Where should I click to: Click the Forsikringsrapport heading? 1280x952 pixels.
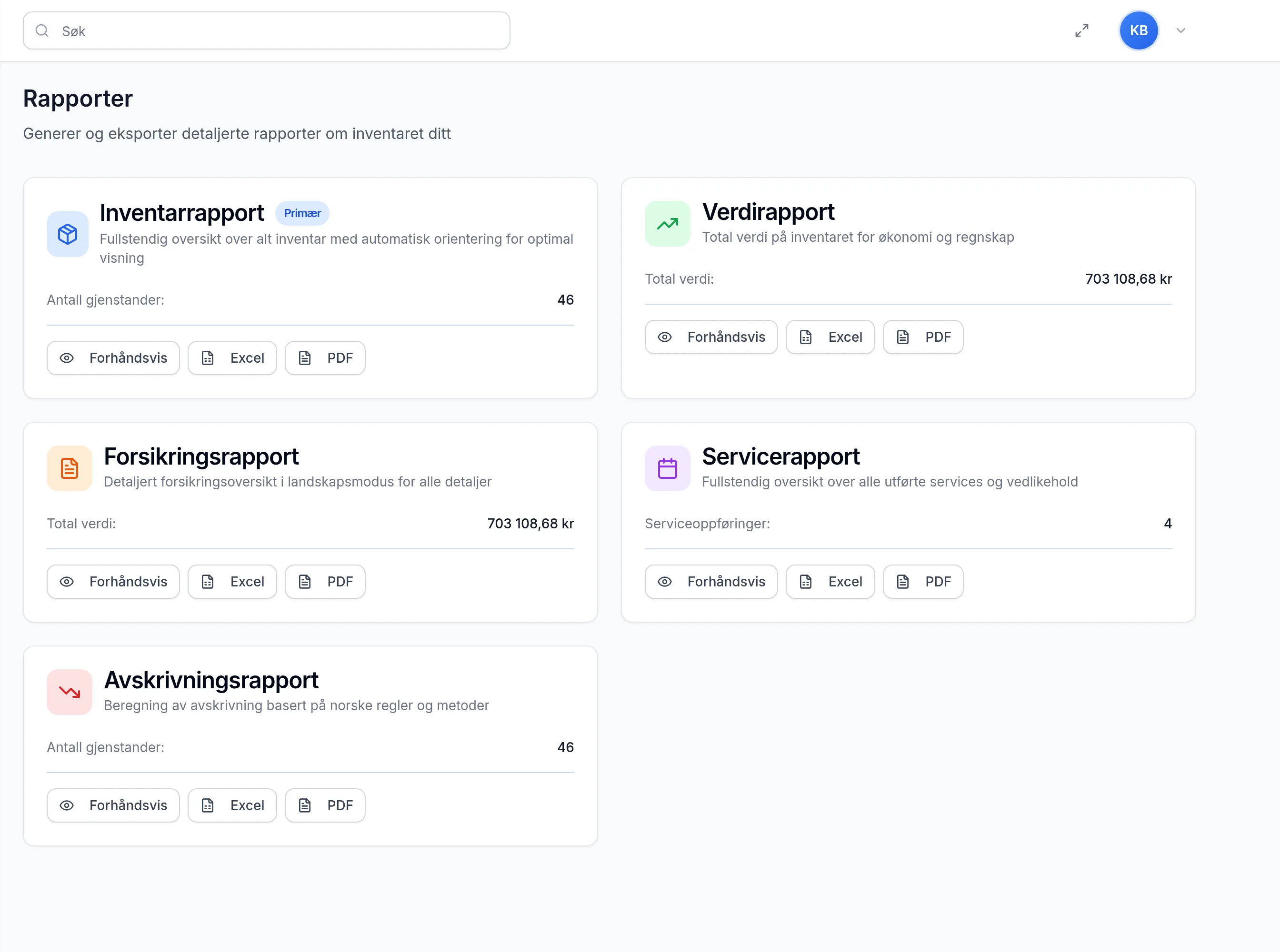[x=201, y=456]
